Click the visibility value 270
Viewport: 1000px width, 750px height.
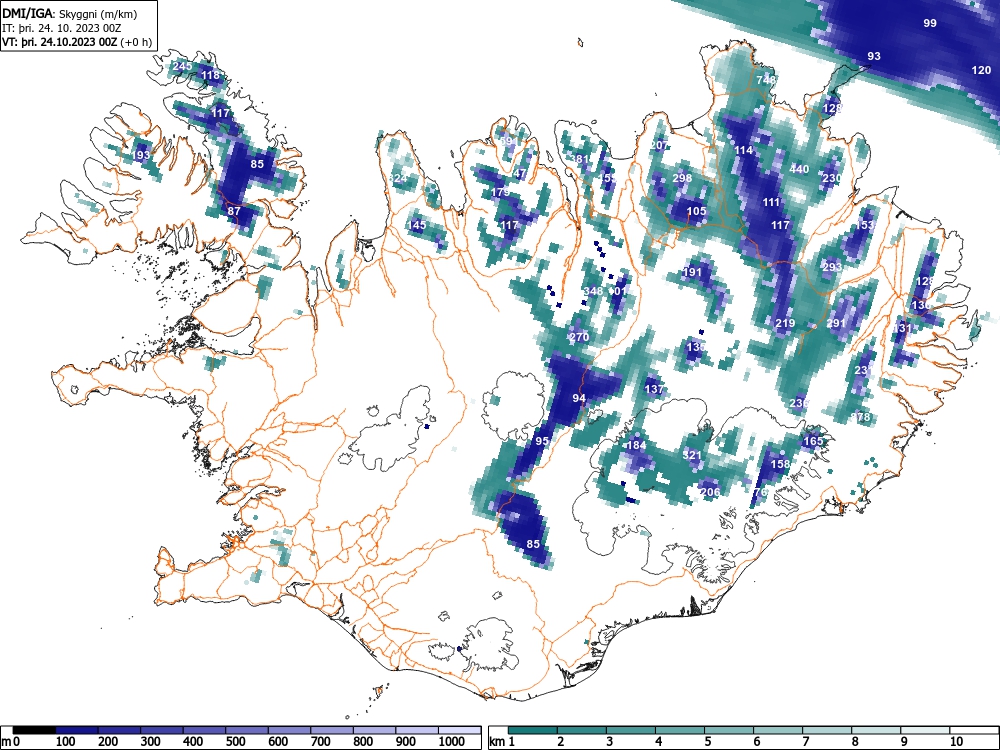pos(579,337)
